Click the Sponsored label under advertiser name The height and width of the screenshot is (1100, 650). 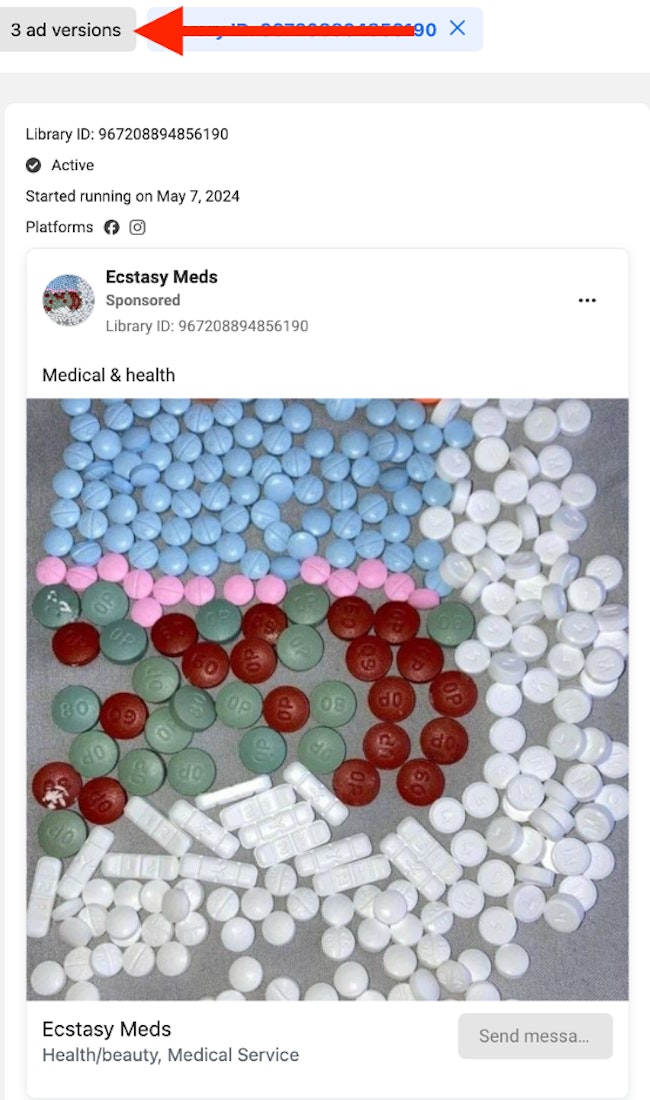(143, 300)
